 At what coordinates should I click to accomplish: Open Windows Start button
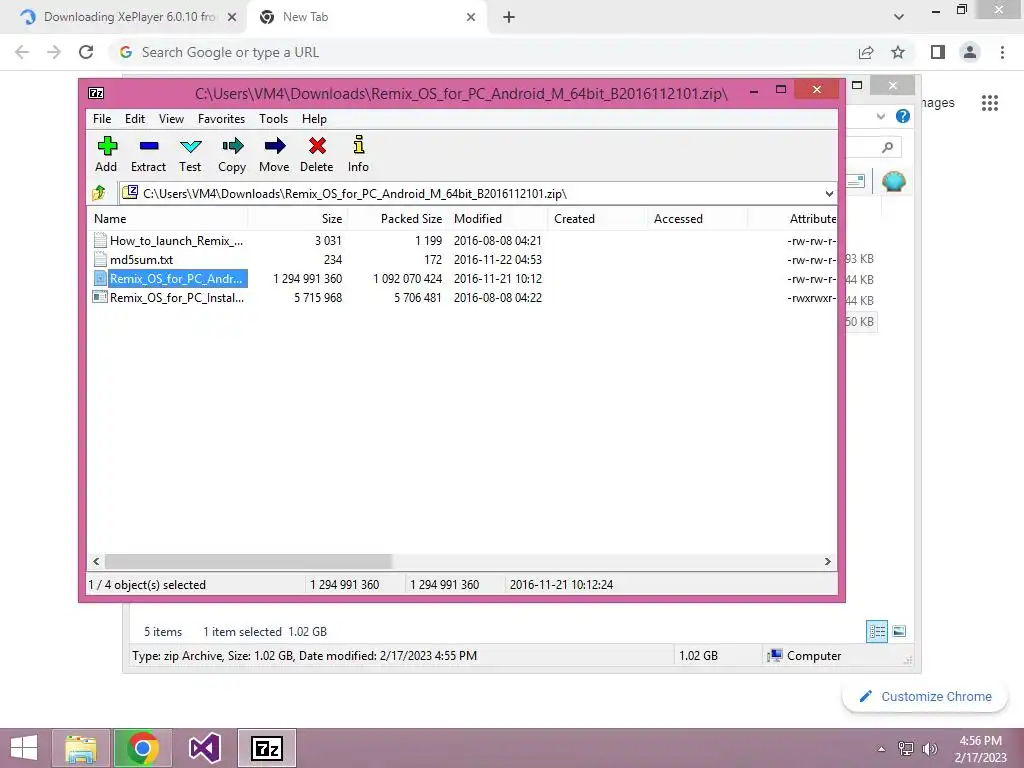pos(24,748)
